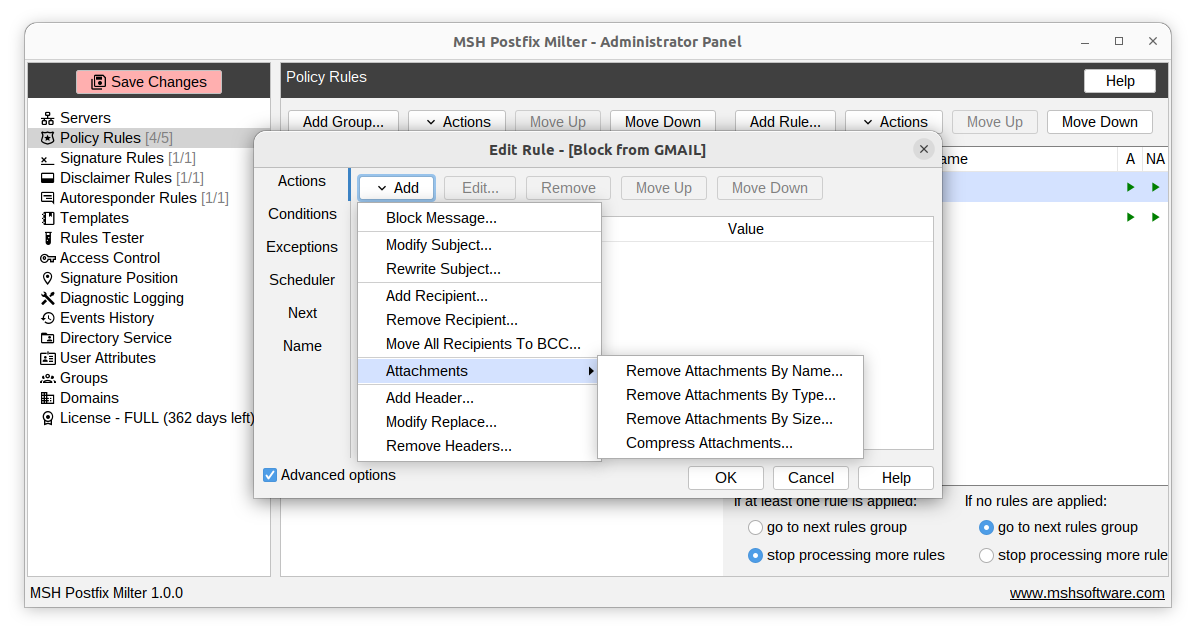Open the Add dropdown in Edit Rule dialog

(x=396, y=188)
